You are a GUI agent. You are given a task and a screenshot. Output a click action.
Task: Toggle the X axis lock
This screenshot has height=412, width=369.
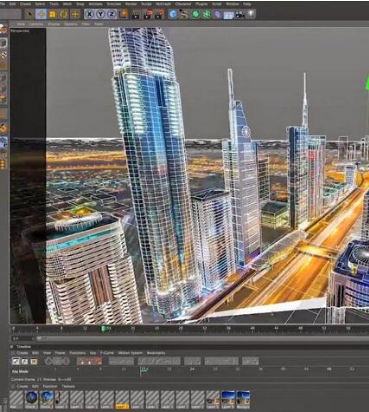pos(89,14)
